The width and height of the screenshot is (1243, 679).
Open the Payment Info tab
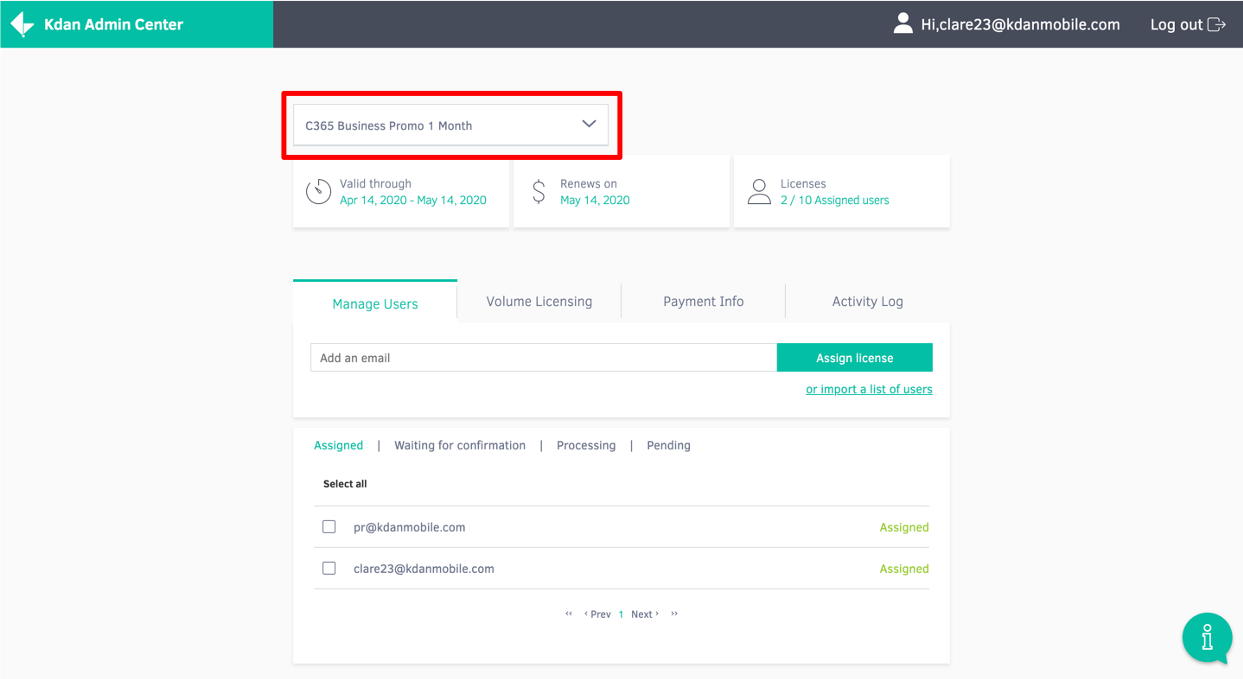pos(703,301)
